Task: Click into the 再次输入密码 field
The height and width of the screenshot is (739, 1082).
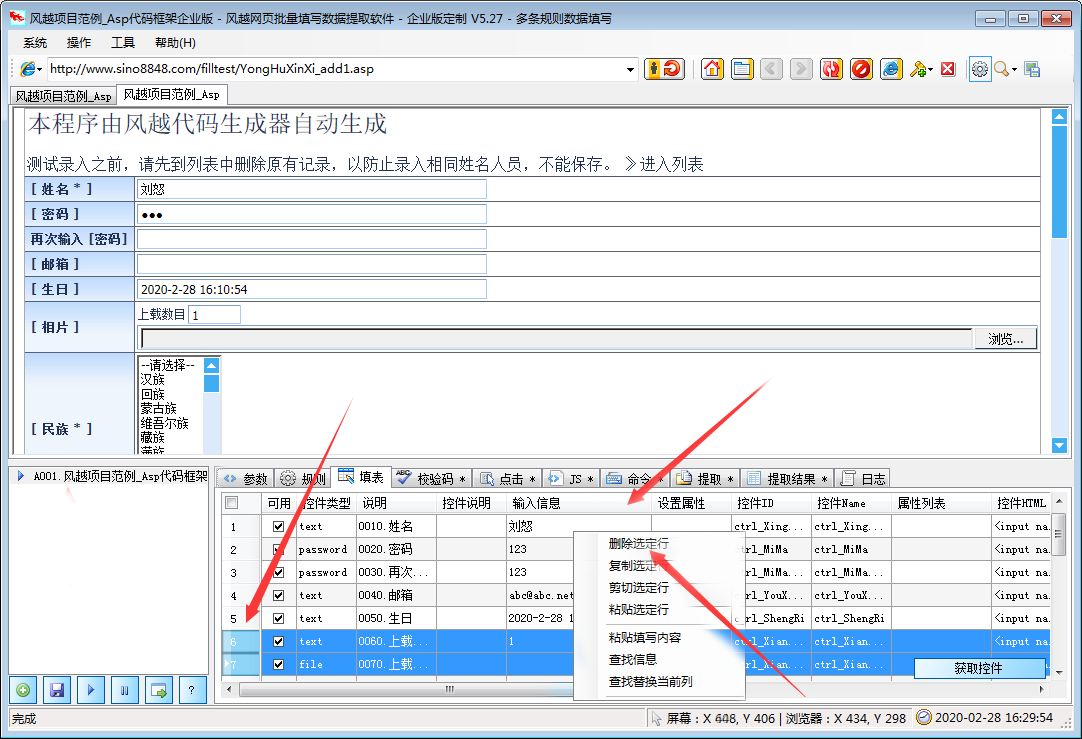Action: coord(312,239)
